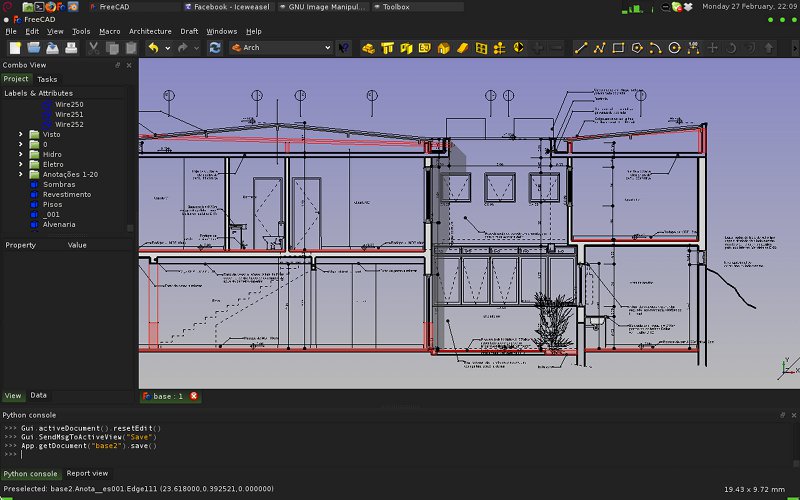Close the base : 1 document tab
Image resolution: width=800 pixels, height=500 pixels.
[x=194, y=396]
